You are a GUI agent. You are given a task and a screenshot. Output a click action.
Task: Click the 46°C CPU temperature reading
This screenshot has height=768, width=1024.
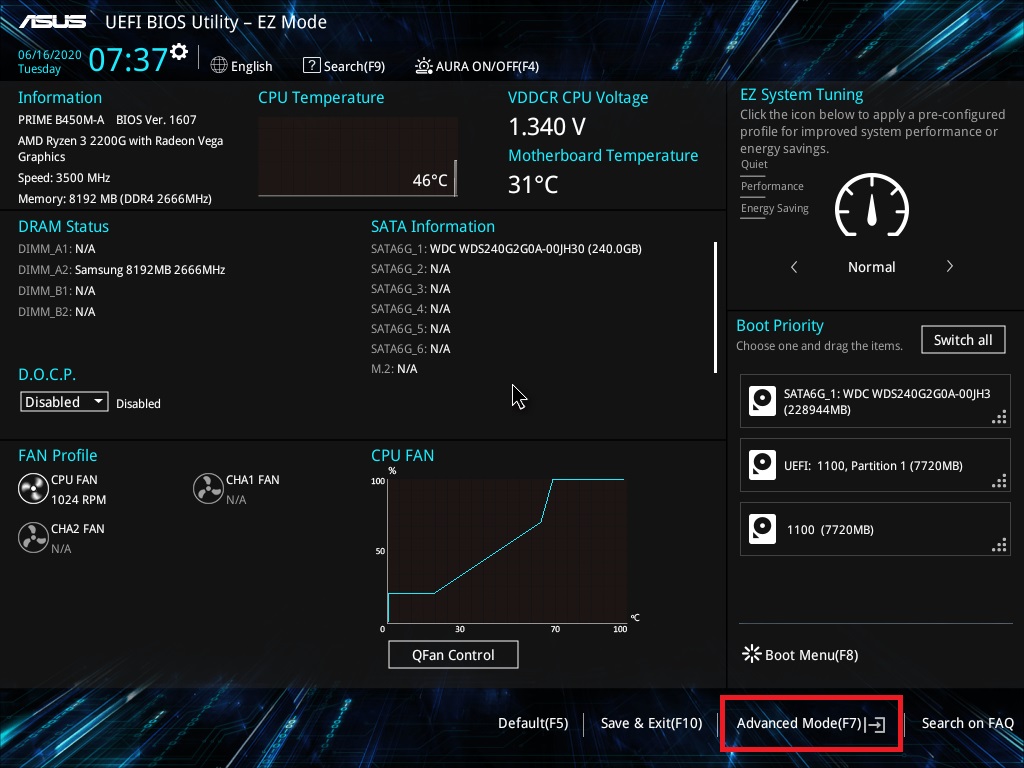[430, 180]
